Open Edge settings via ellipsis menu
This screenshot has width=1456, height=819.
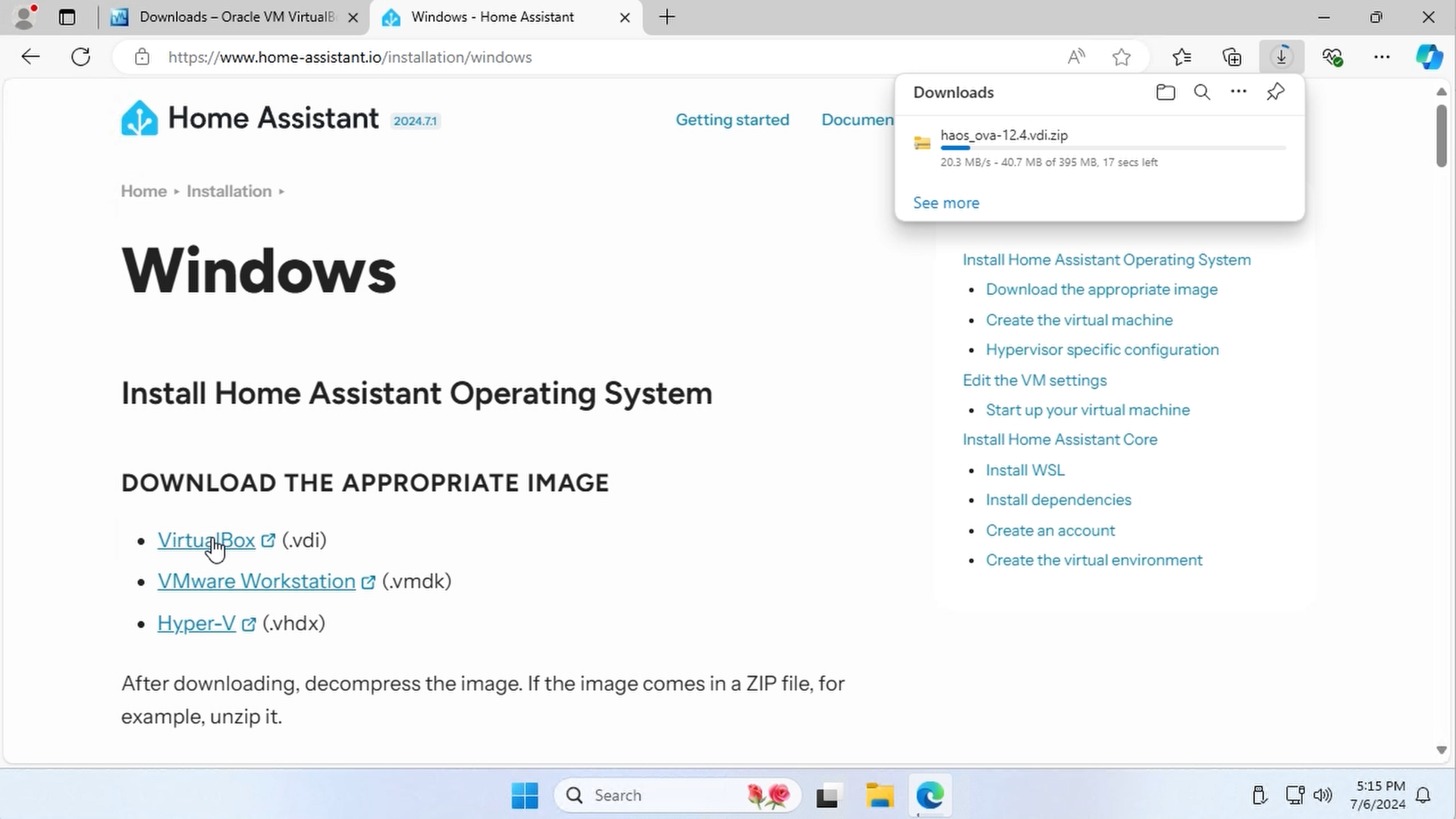pos(1382,57)
